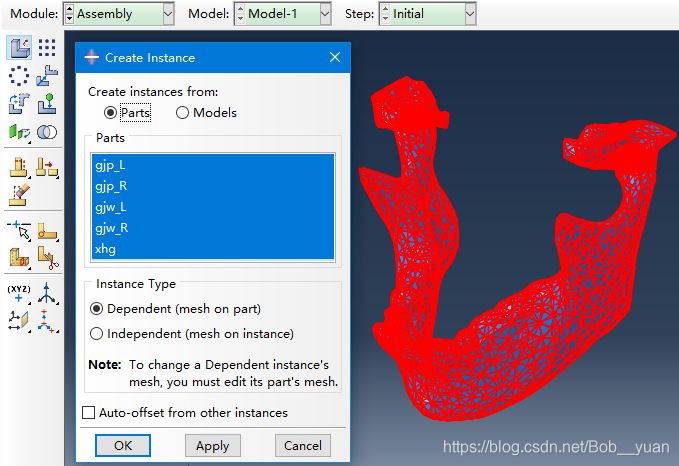
Task: Select the Create Datum Axis tool
Action: 47,294
